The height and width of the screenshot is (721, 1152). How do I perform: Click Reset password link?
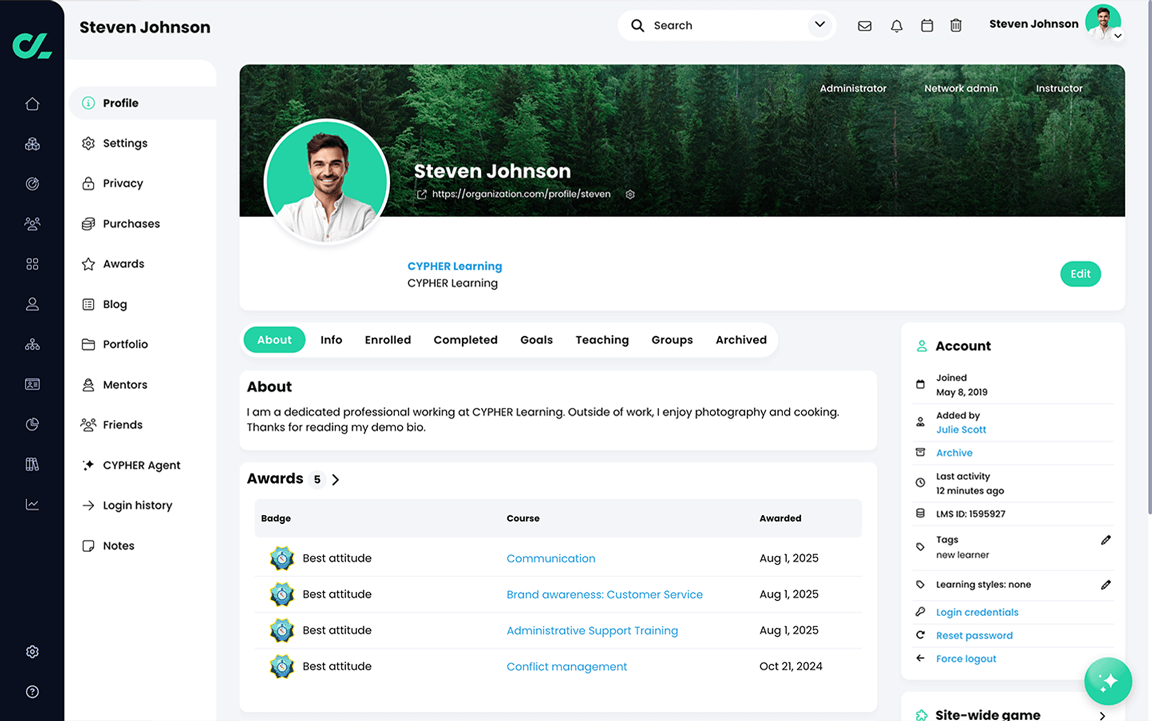[x=974, y=636]
